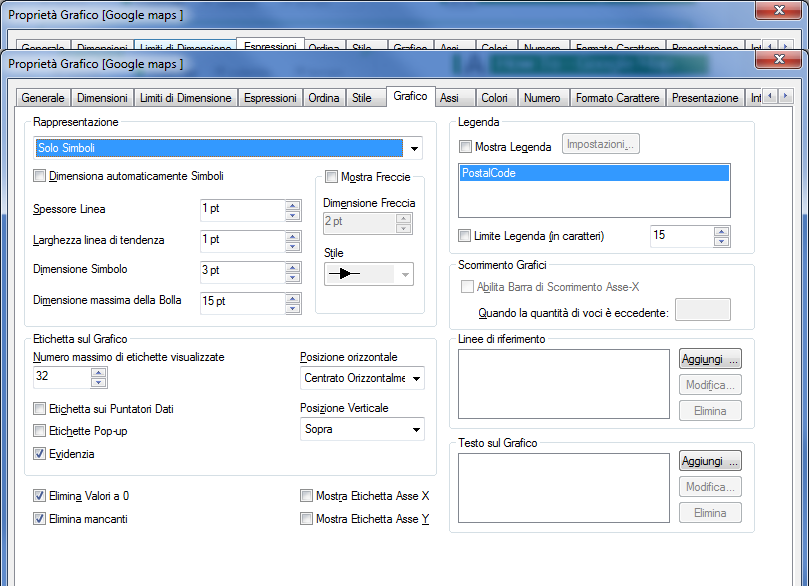
Task: Click Larghezza linea di tendenza field
Action: point(242,241)
